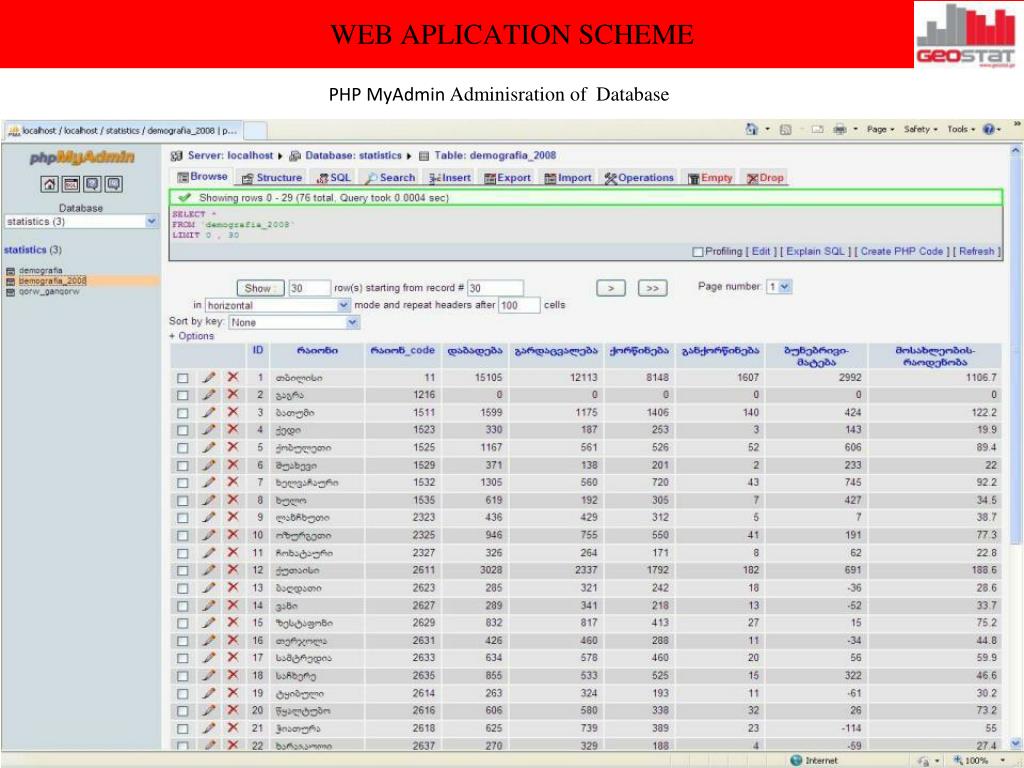Open the Database statistics (3) dropdown
1024x768 pixels.
click(x=81, y=221)
